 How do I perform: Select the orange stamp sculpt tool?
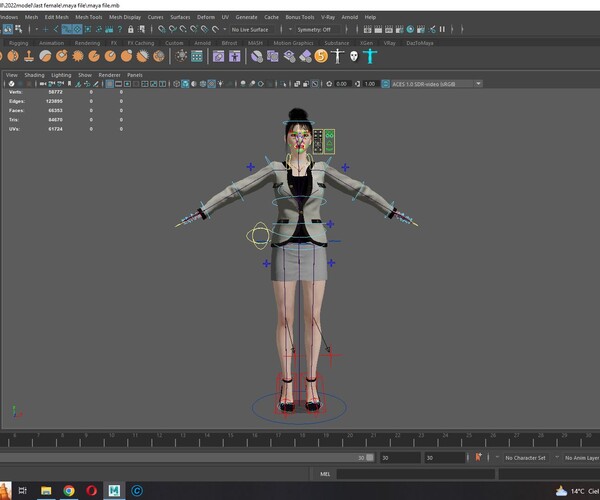click(x=29, y=56)
